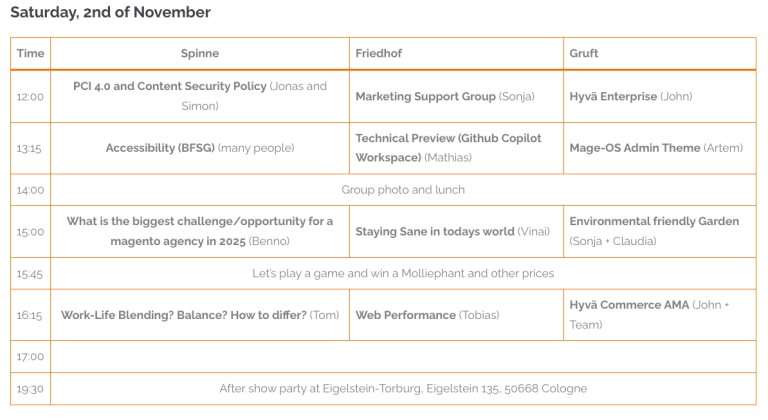Click the Molliephant game row
Image resolution: width=768 pixels, height=420 pixels.
pos(403,273)
